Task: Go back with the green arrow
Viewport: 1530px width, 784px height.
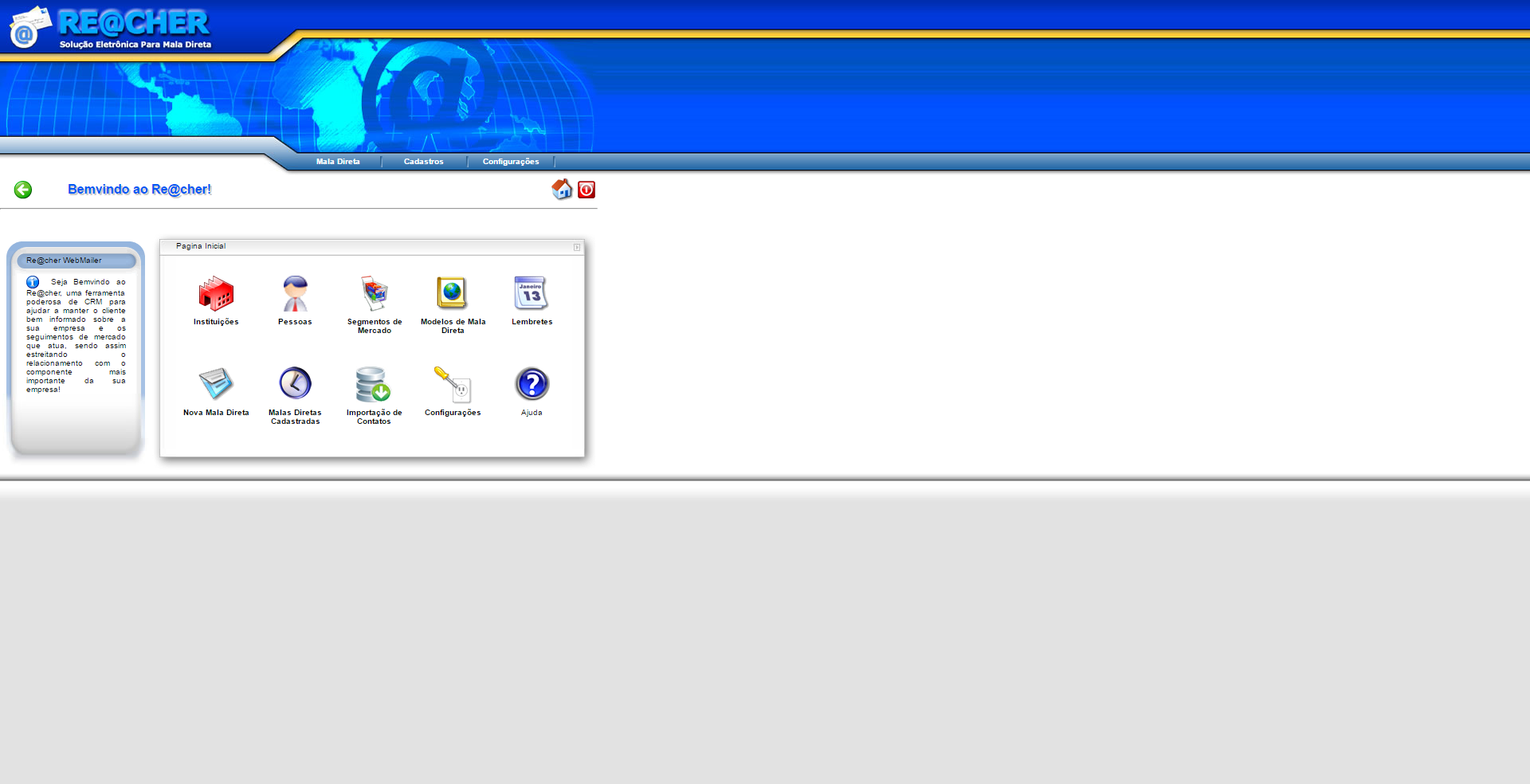Action: 23,190
